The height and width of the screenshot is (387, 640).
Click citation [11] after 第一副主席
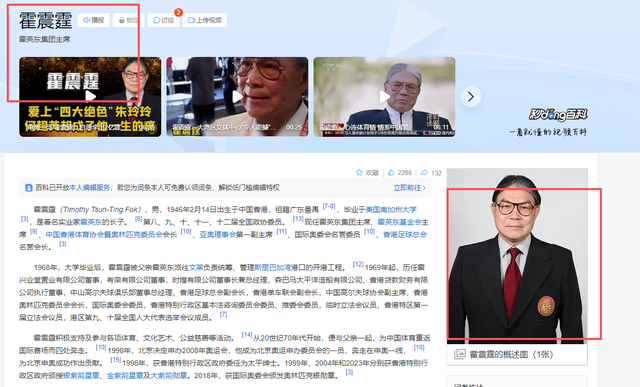(x=281, y=231)
